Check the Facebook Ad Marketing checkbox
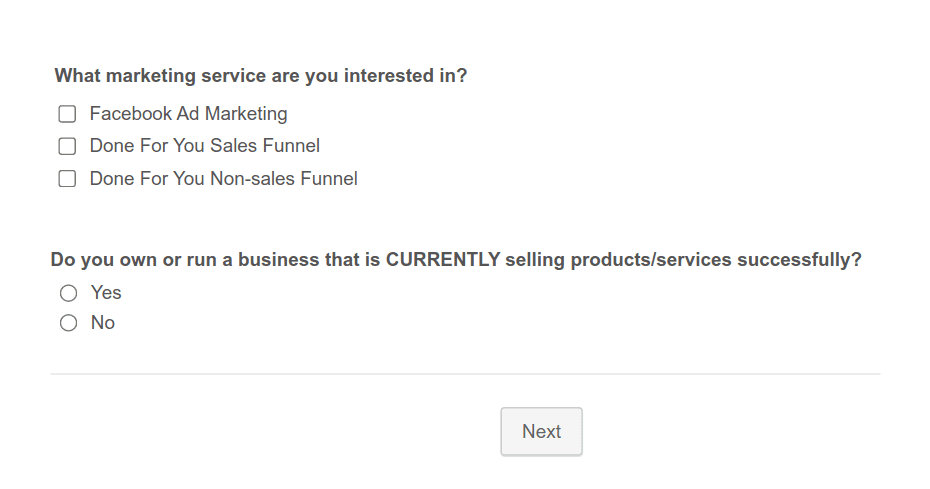The height and width of the screenshot is (489, 930). [x=67, y=114]
